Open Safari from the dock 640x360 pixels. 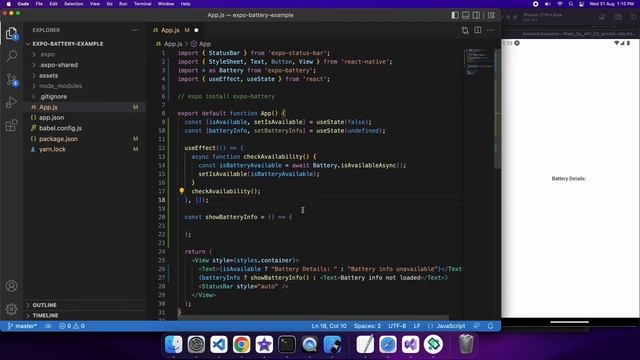[x=388, y=344]
